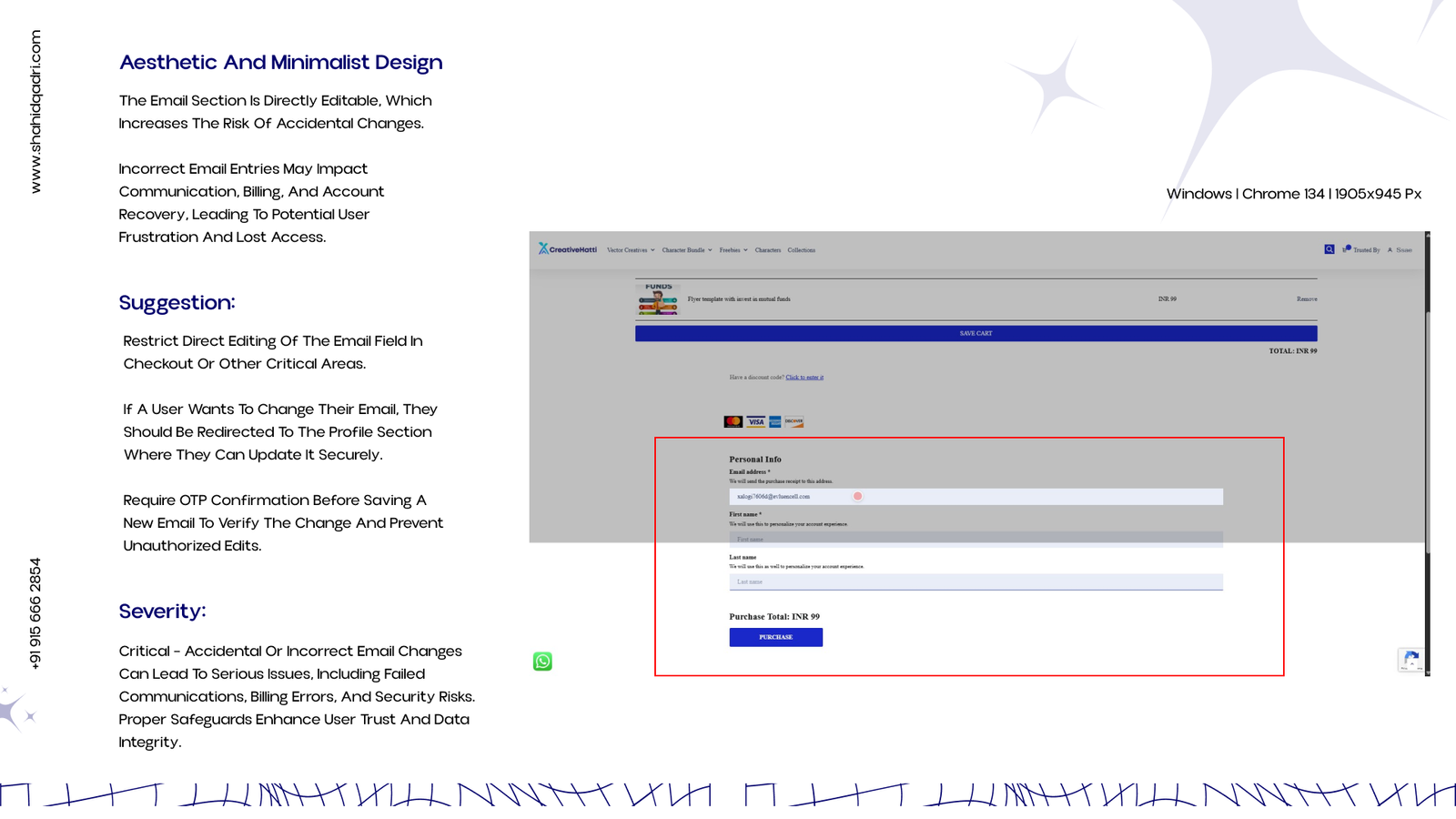Expand the Vector Creatives dropdown
Screen dimensions: 1456x819
point(631,250)
